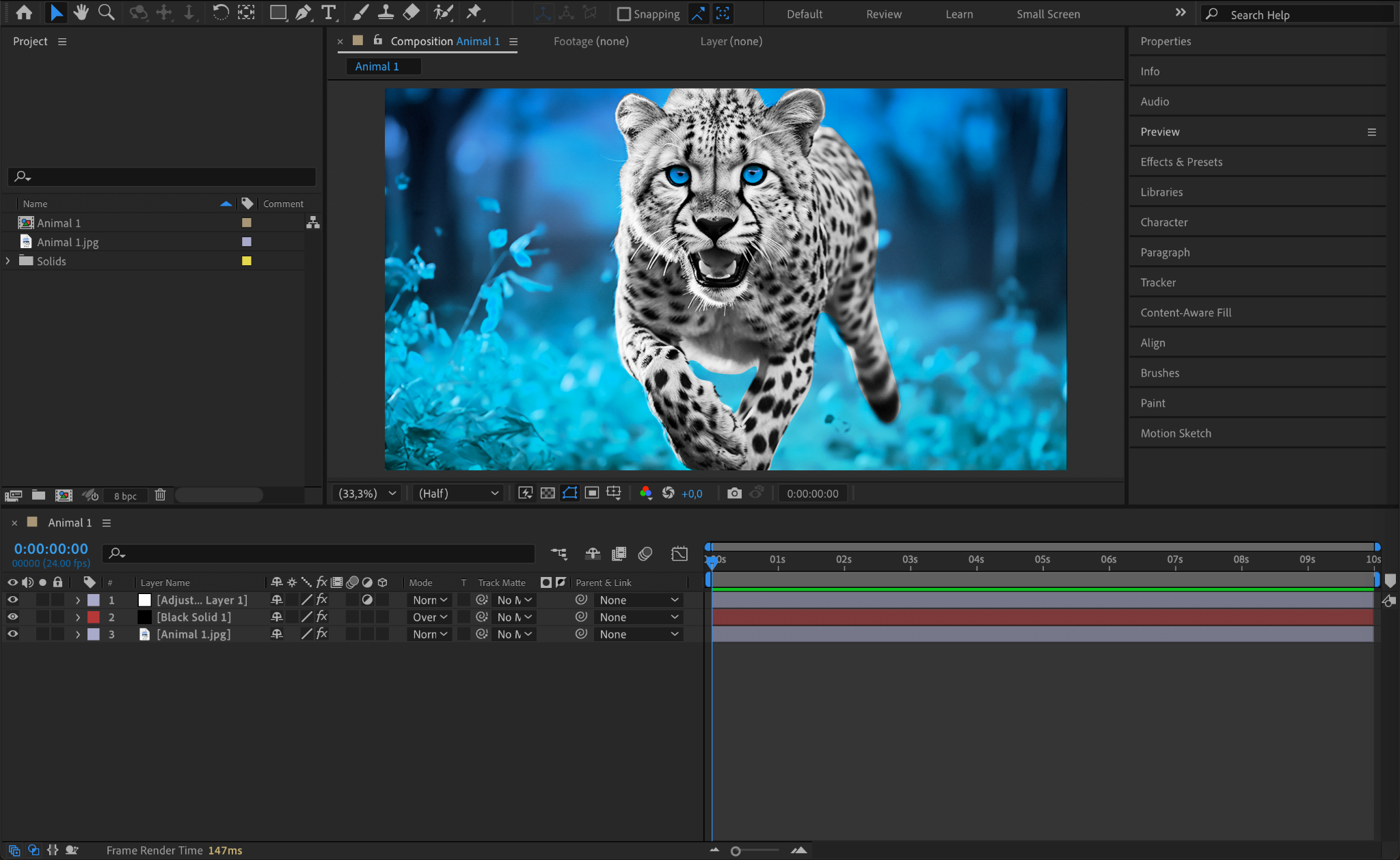This screenshot has width=1400, height=860.
Task: Open blending mode dropdown for Black Solid 1
Action: tap(430, 617)
